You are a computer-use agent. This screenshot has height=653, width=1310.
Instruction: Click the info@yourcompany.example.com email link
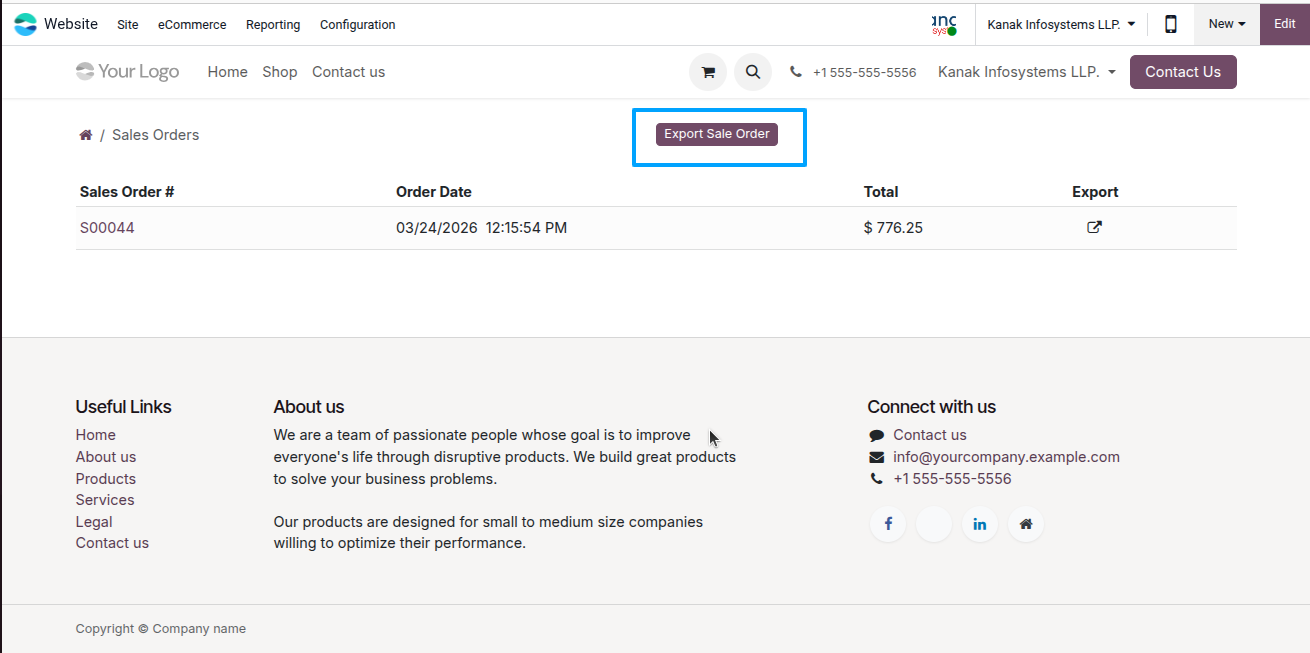pyautogui.click(x=1006, y=457)
